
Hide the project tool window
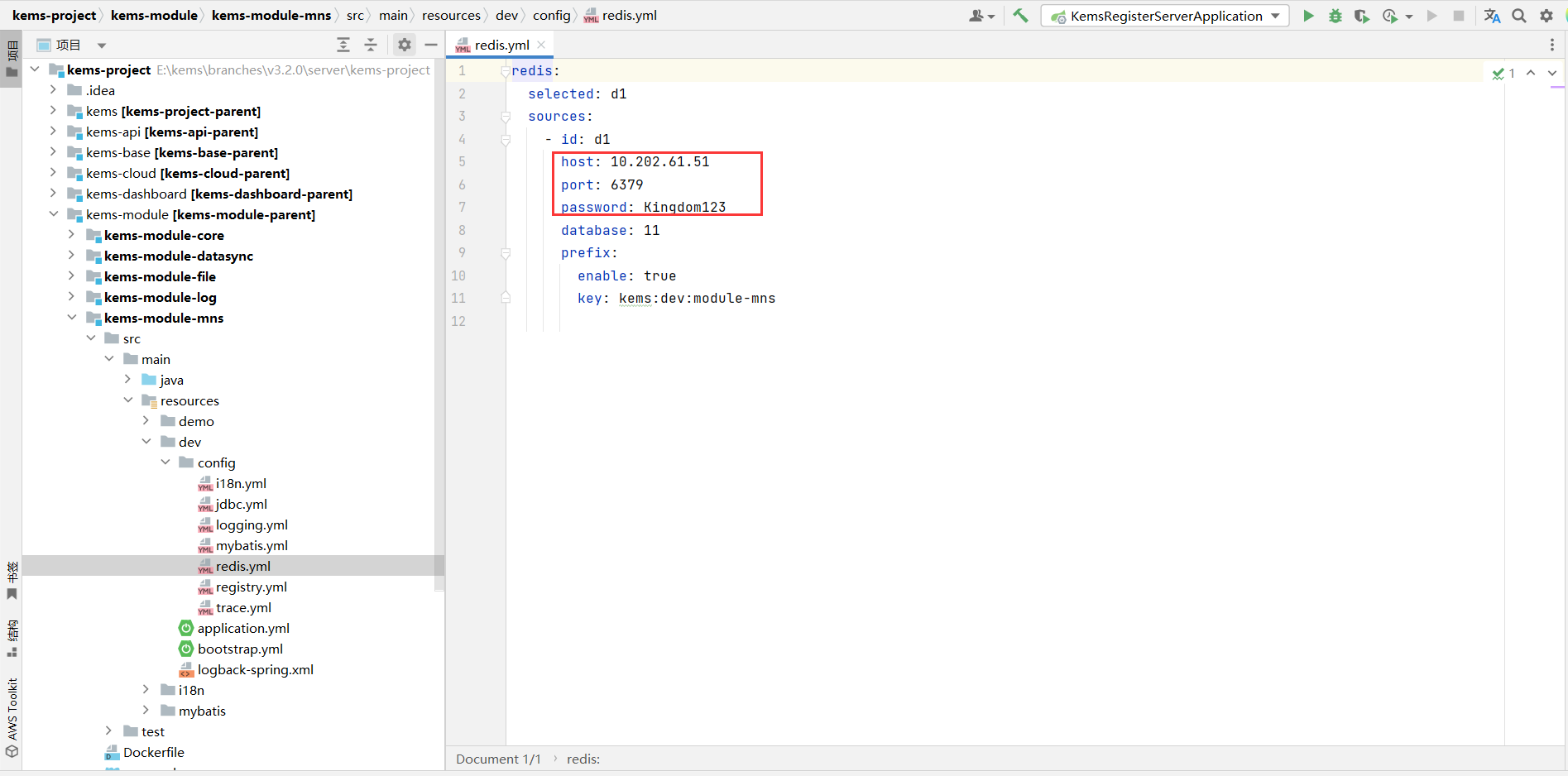[431, 45]
